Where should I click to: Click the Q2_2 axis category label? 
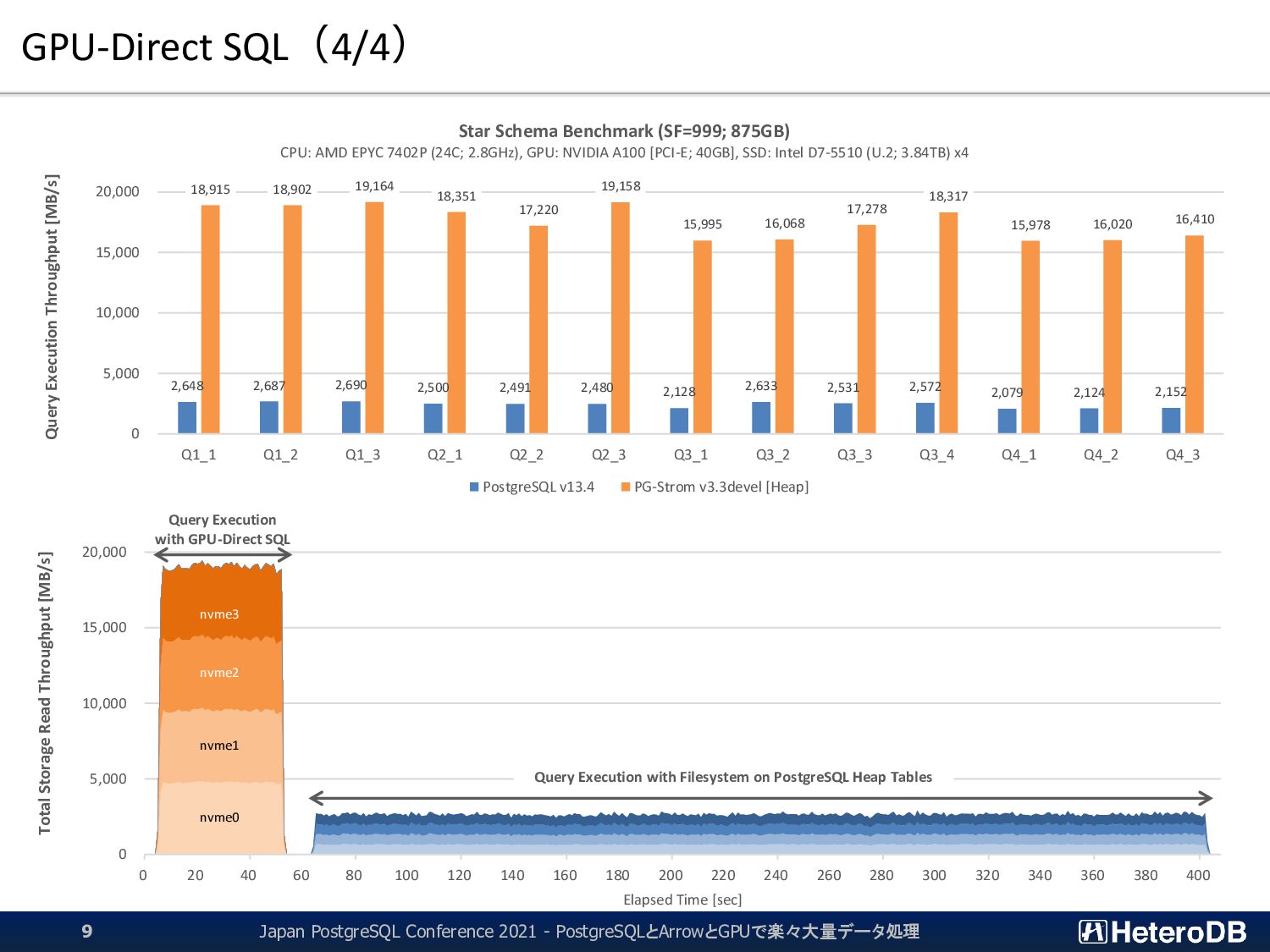[527, 455]
